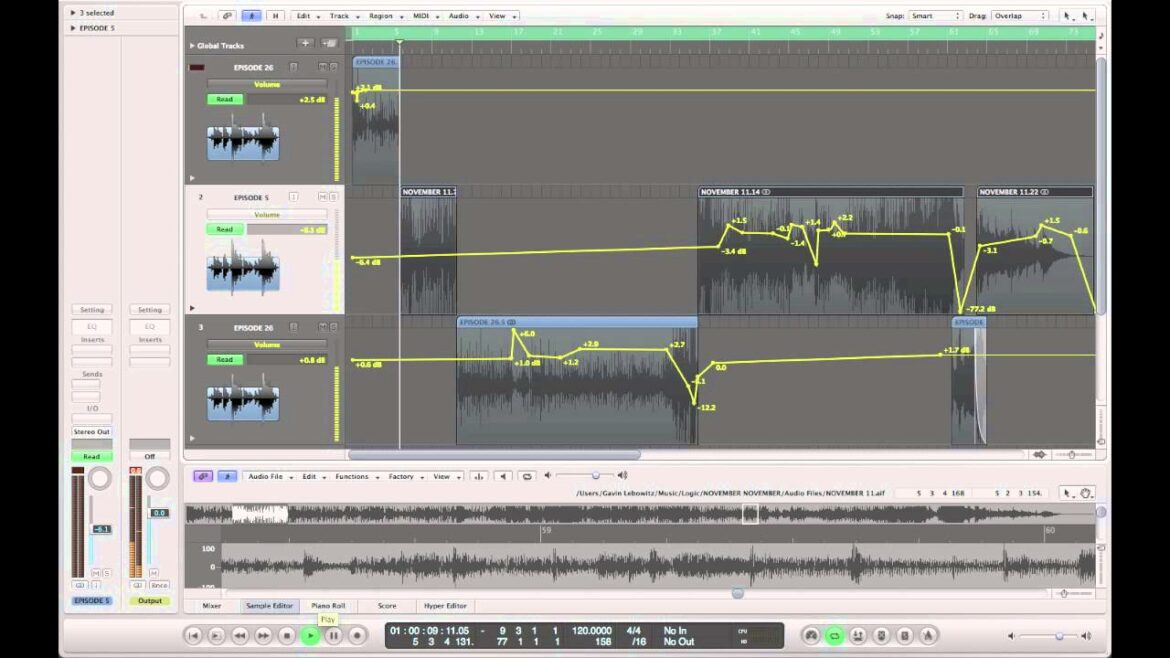Open the Drag mode dropdown showing Overlap

click(1020, 16)
